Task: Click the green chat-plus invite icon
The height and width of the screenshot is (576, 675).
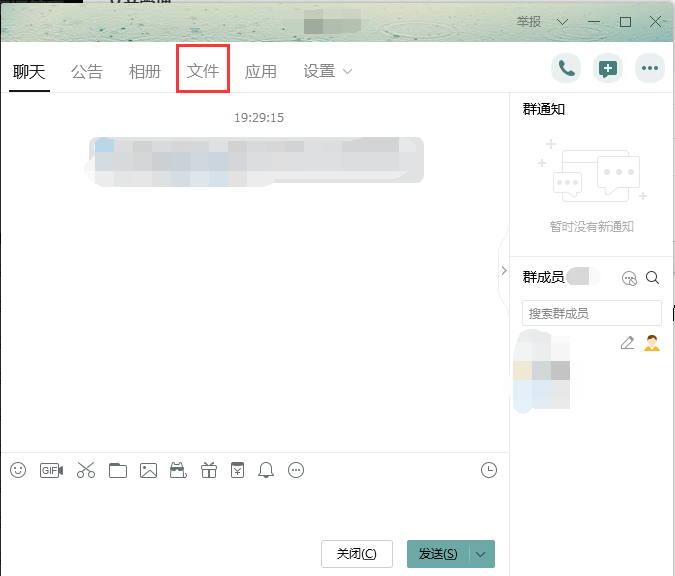Action: pyautogui.click(x=608, y=68)
